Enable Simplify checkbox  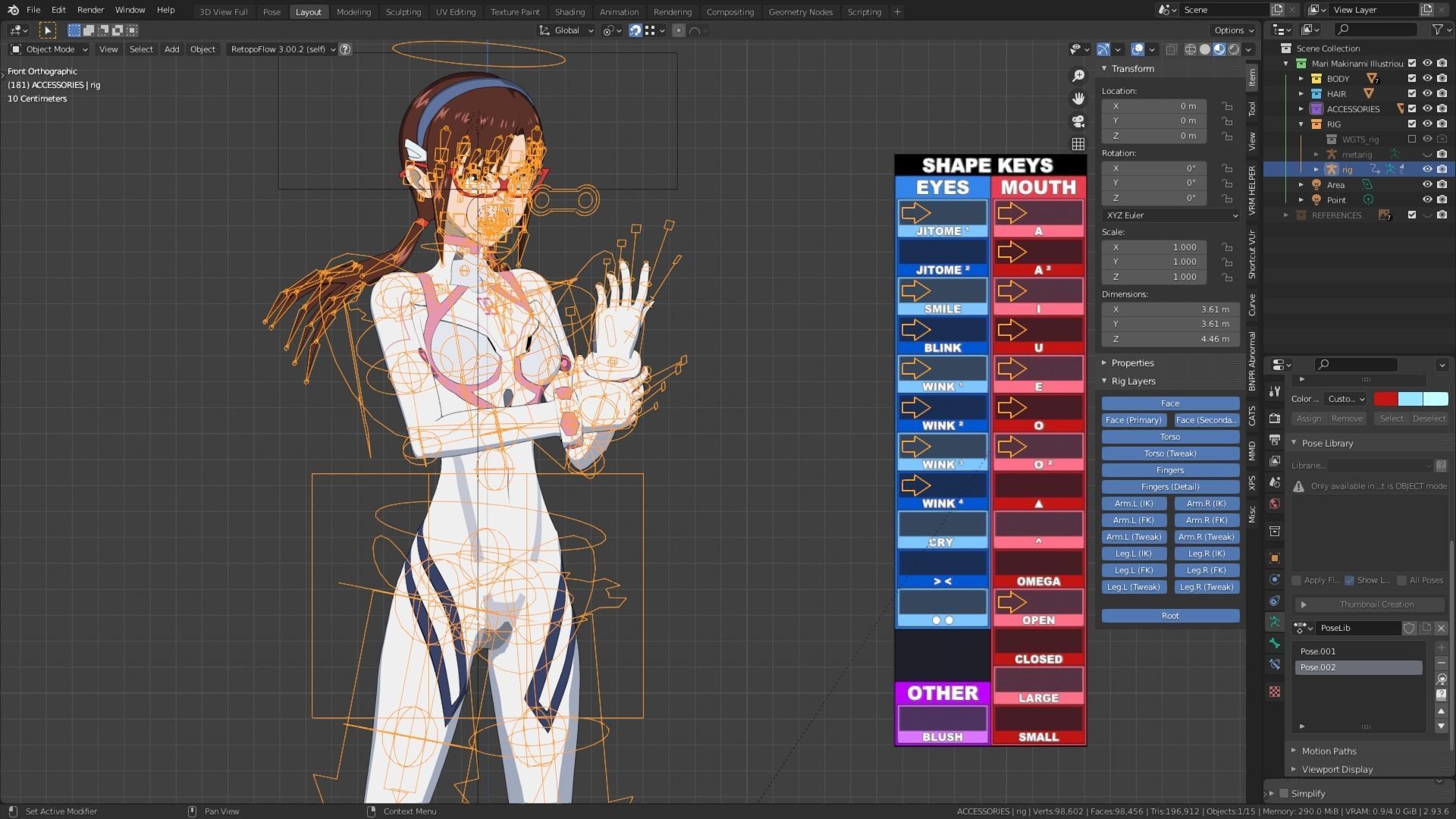1284,793
